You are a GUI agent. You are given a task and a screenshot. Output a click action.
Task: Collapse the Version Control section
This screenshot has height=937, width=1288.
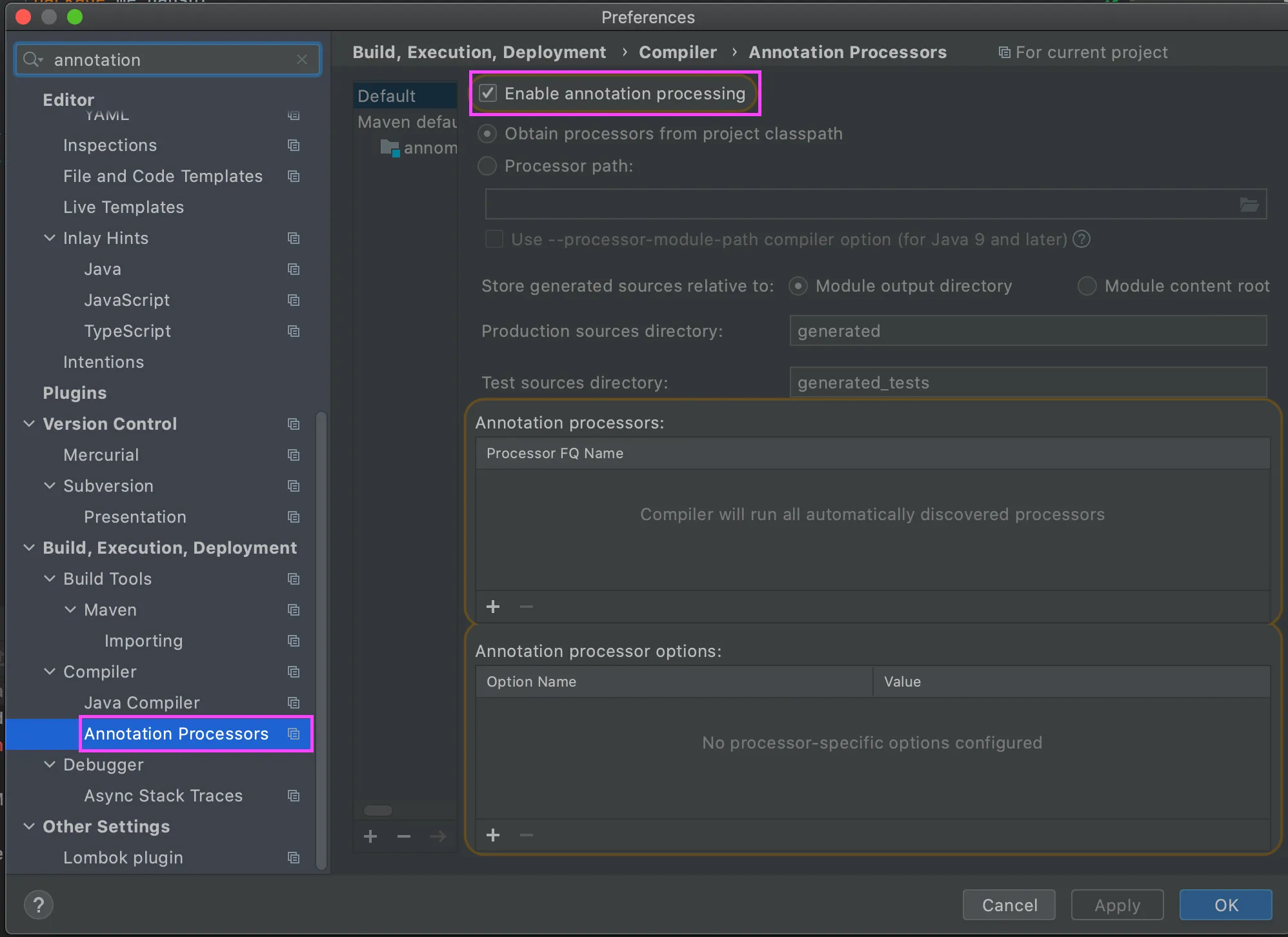tap(29, 423)
